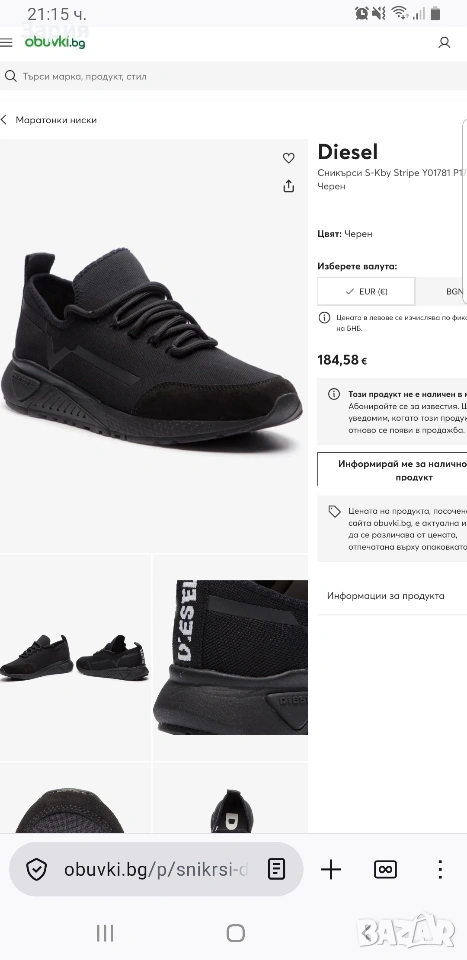The height and width of the screenshot is (960, 467).
Task: Show open tabs counter icon
Action: tap(385, 869)
